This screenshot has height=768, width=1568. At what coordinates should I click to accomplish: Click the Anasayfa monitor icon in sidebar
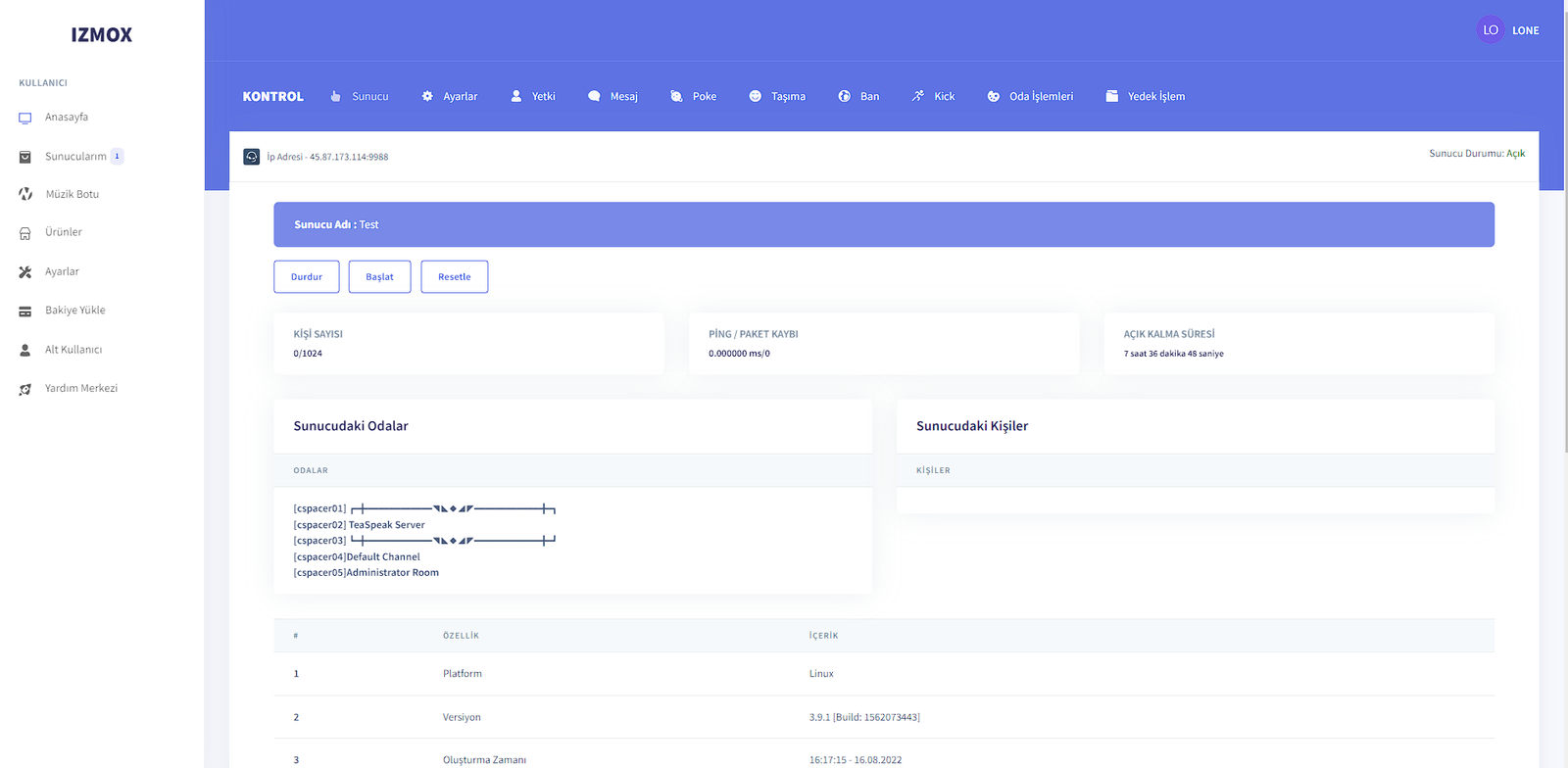(x=25, y=118)
